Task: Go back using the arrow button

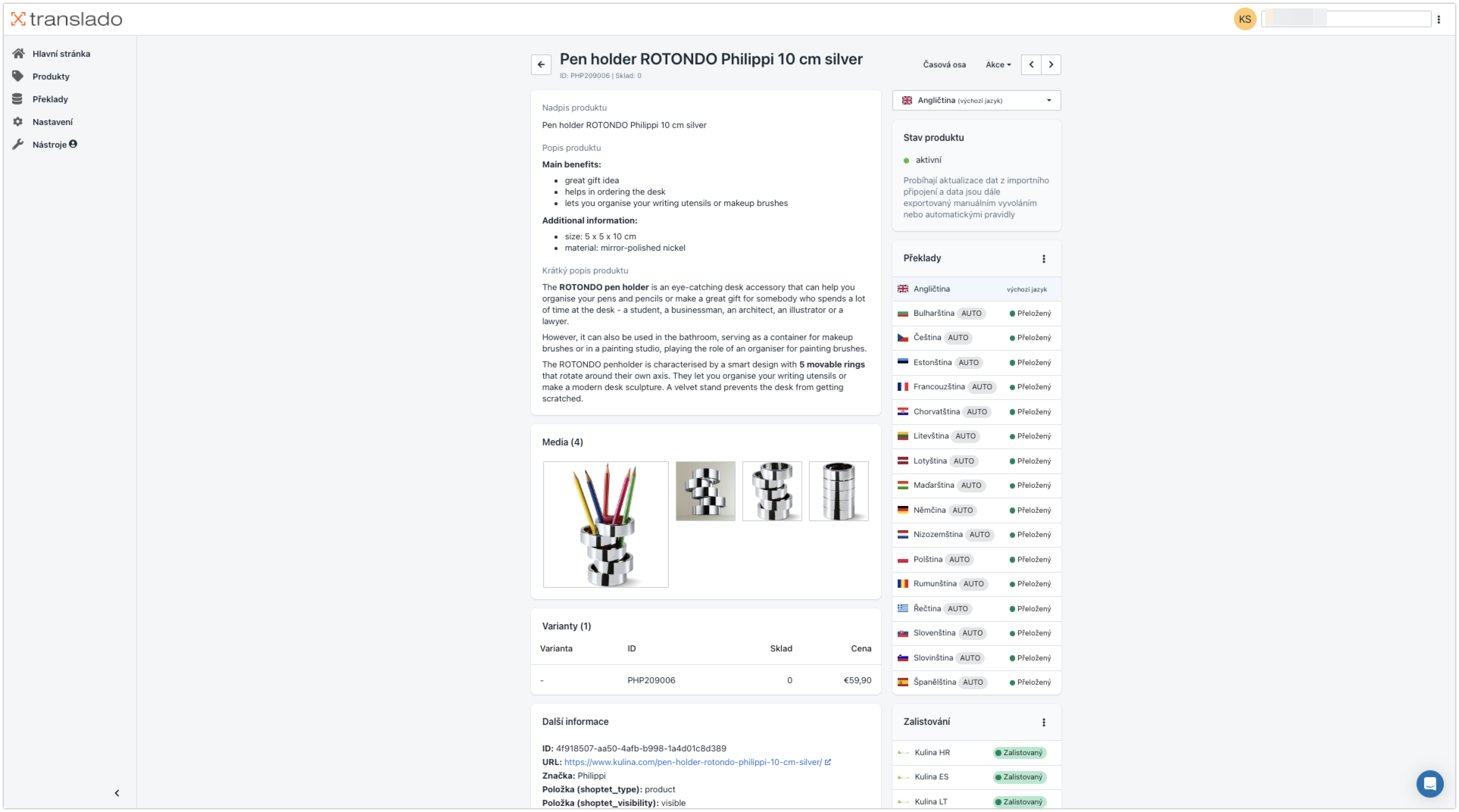Action: tap(541, 64)
